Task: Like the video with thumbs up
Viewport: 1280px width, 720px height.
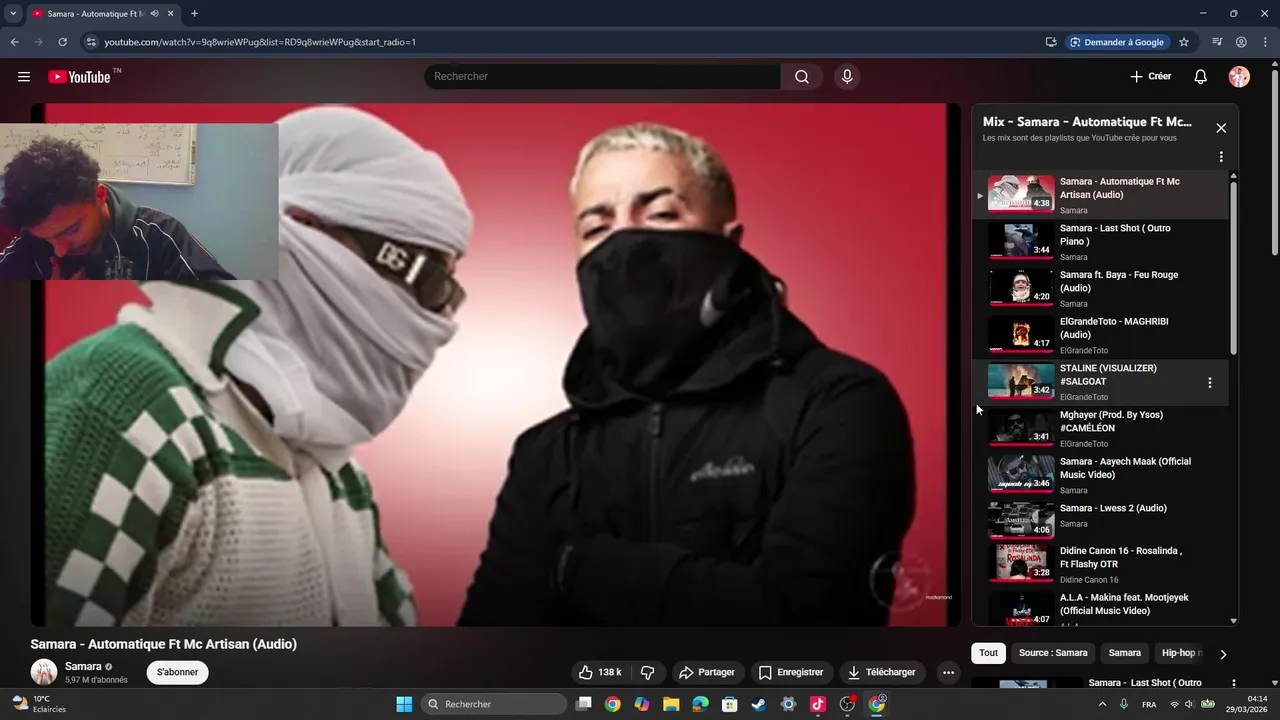Action: coord(599,672)
